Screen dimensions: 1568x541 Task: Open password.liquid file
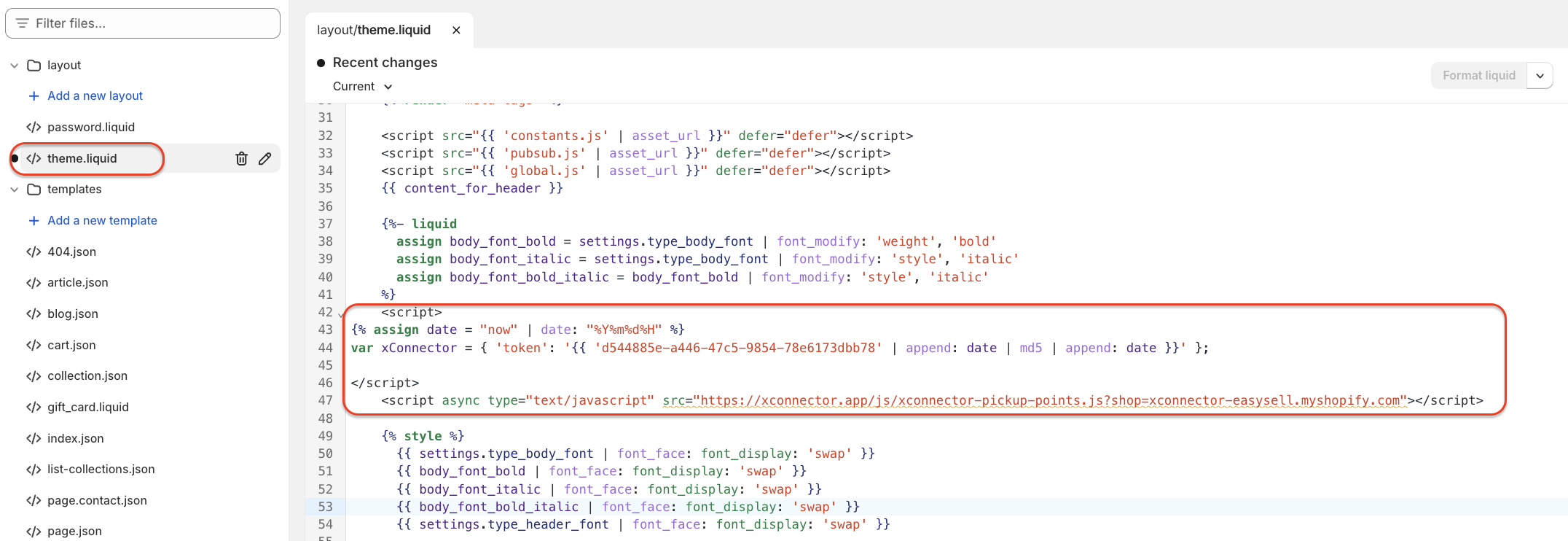coord(91,127)
